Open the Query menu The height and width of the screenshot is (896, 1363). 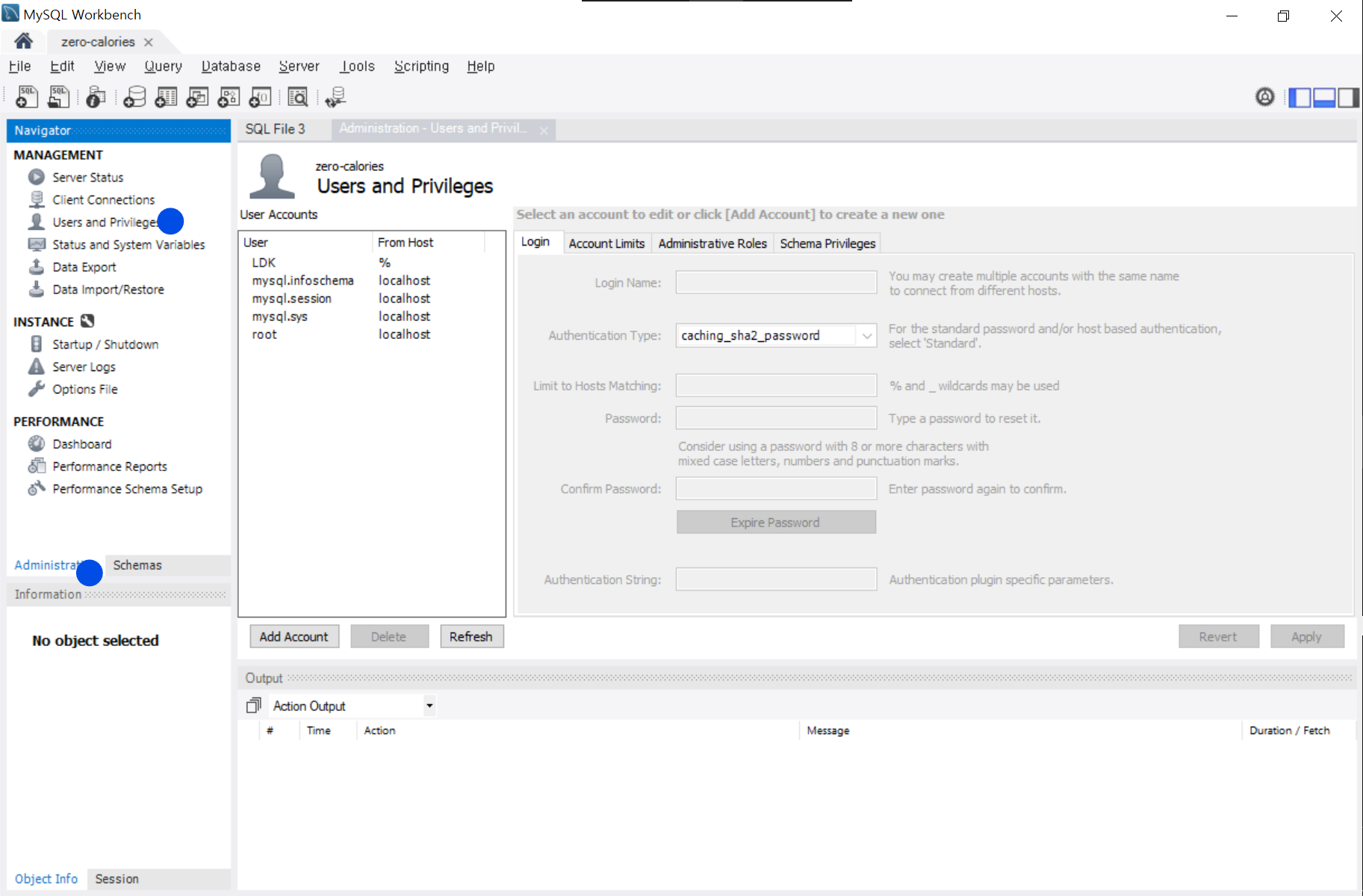point(163,66)
